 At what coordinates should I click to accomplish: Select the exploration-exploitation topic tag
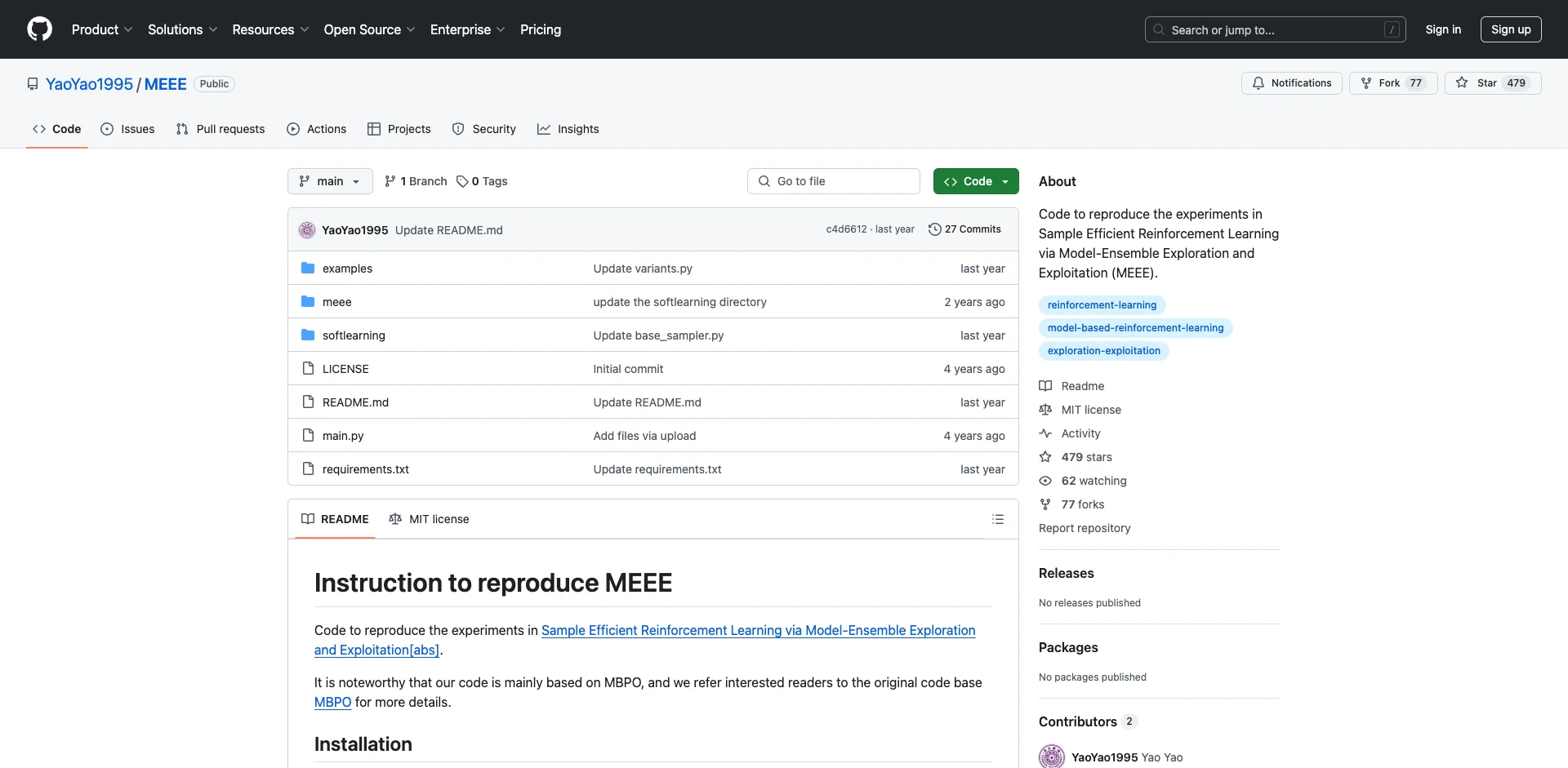pos(1103,351)
